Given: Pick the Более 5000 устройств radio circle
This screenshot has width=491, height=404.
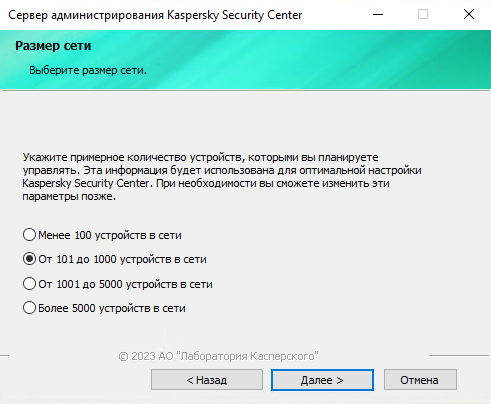Looking at the screenshot, I should (x=29, y=308).
